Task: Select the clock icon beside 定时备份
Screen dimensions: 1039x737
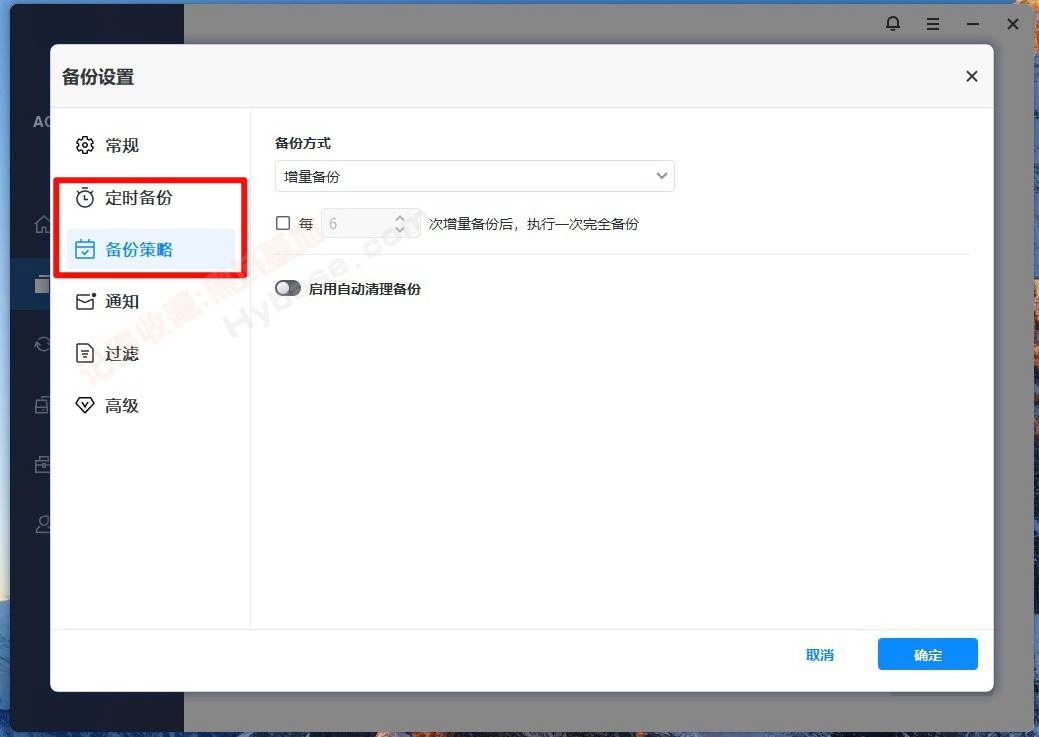Action: tap(85, 197)
